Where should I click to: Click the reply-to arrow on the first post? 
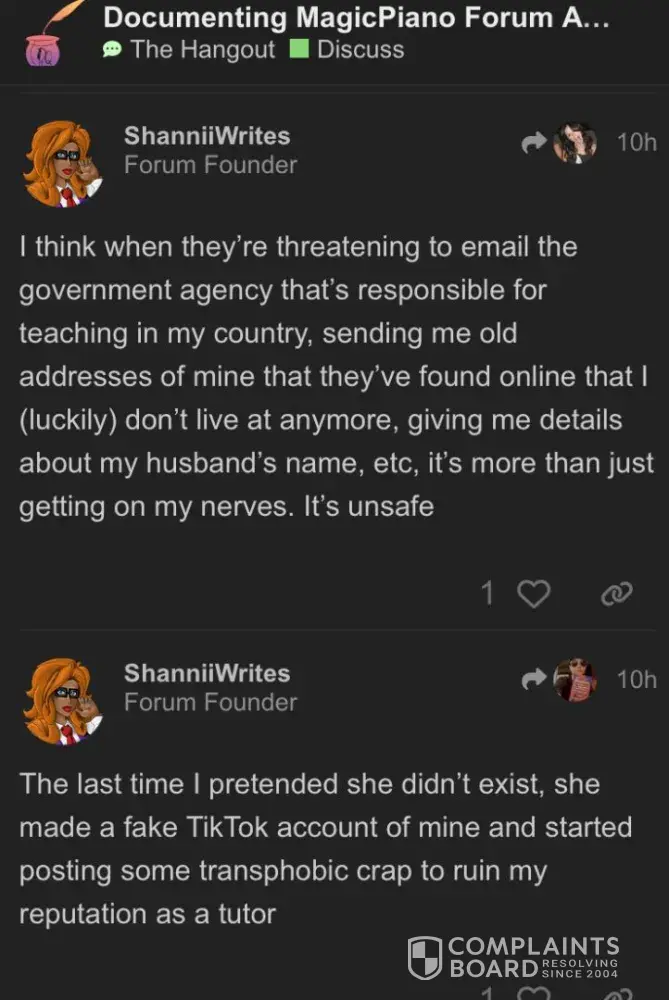tap(534, 142)
